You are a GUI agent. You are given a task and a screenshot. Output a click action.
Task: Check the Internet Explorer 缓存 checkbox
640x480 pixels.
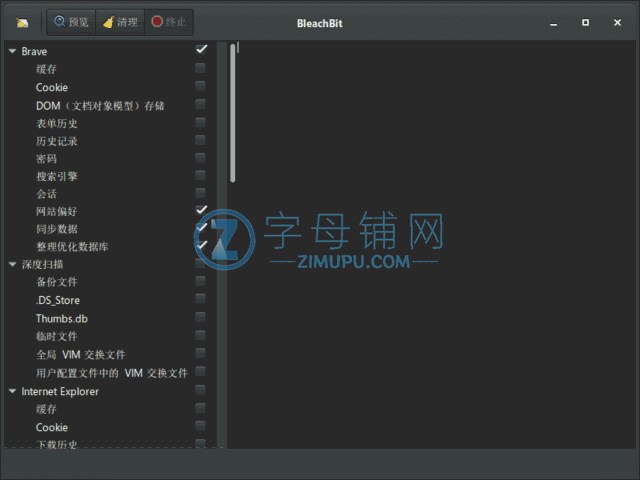pyautogui.click(x=200, y=408)
